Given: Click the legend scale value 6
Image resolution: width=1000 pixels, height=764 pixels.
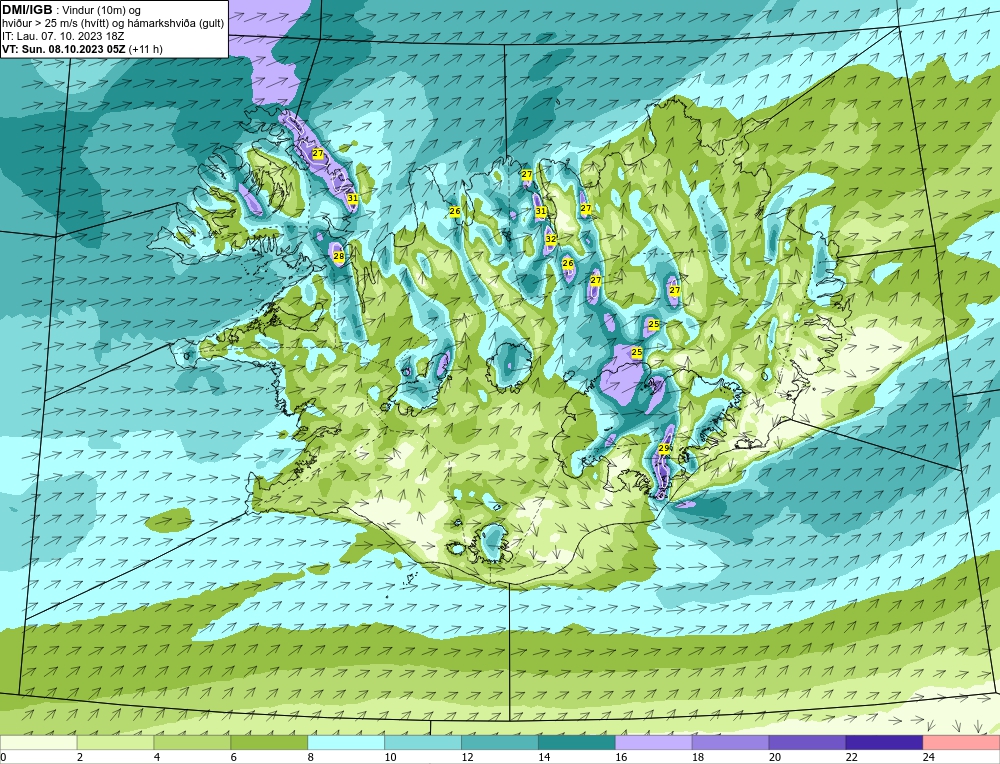Looking at the screenshot, I should point(234,757).
